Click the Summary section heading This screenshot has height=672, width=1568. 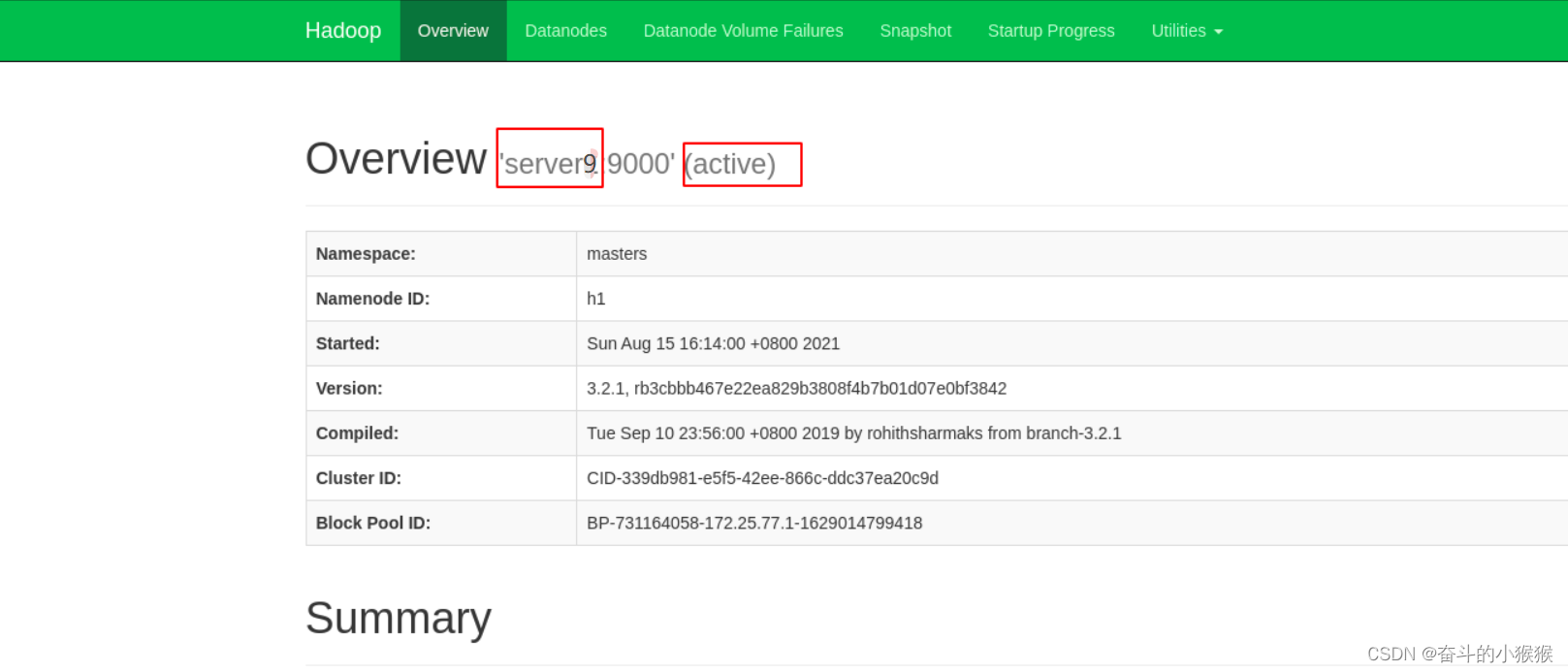pos(399,618)
